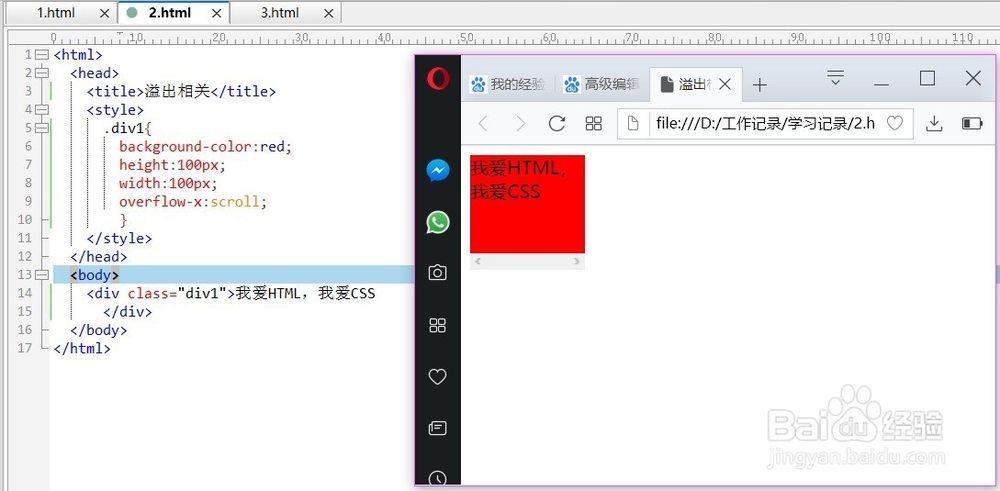The height and width of the screenshot is (491, 1000).
Task: Click the closing </style> tag line
Action: (x=119, y=238)
